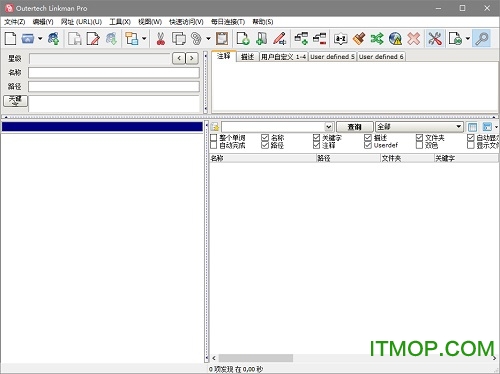The image size is (500, 374).
Task: Click the globe with warning sign icon
Action: tap(395, 39)
